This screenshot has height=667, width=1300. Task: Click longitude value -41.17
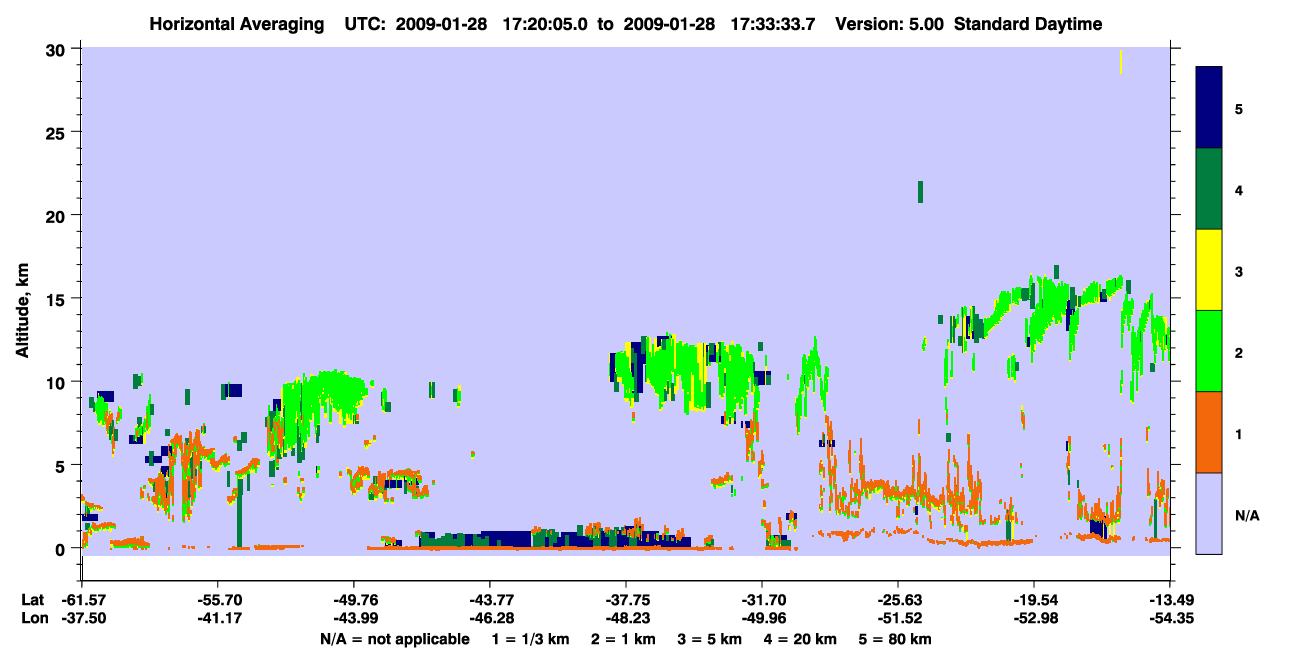tap(217, 618)
